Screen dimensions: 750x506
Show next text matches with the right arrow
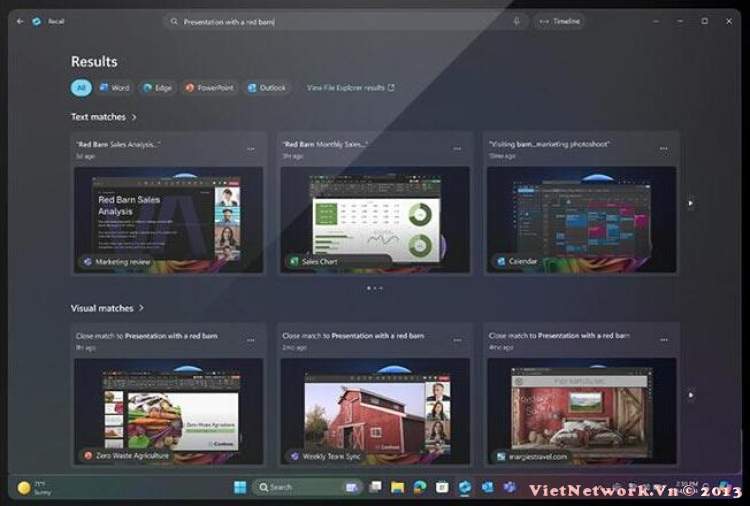click(690, 203)
